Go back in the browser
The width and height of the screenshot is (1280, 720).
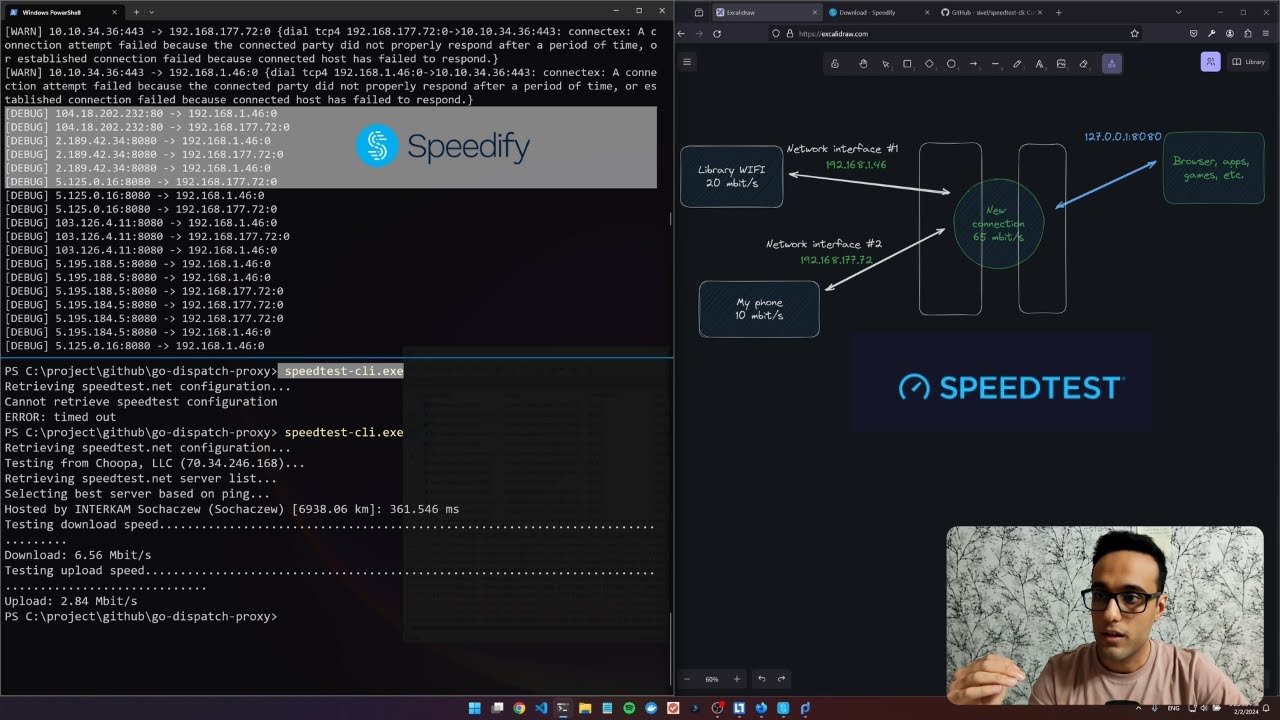pyautogui.click(x=682, y=33)
